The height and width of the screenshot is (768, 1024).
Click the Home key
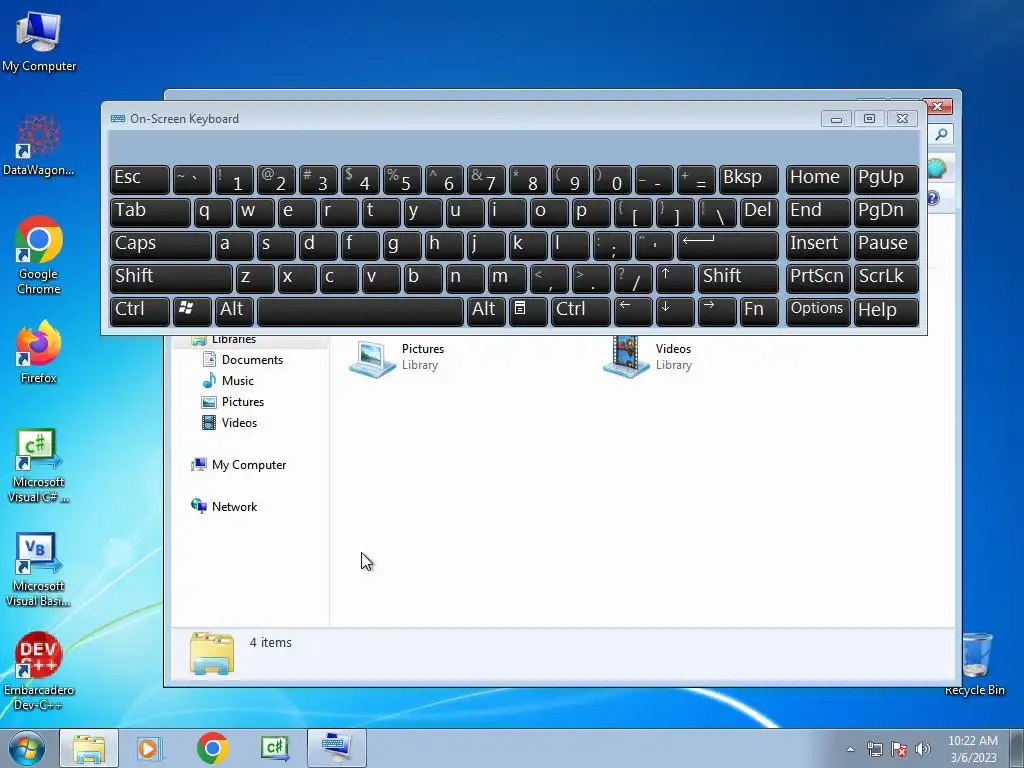[818, 180]
